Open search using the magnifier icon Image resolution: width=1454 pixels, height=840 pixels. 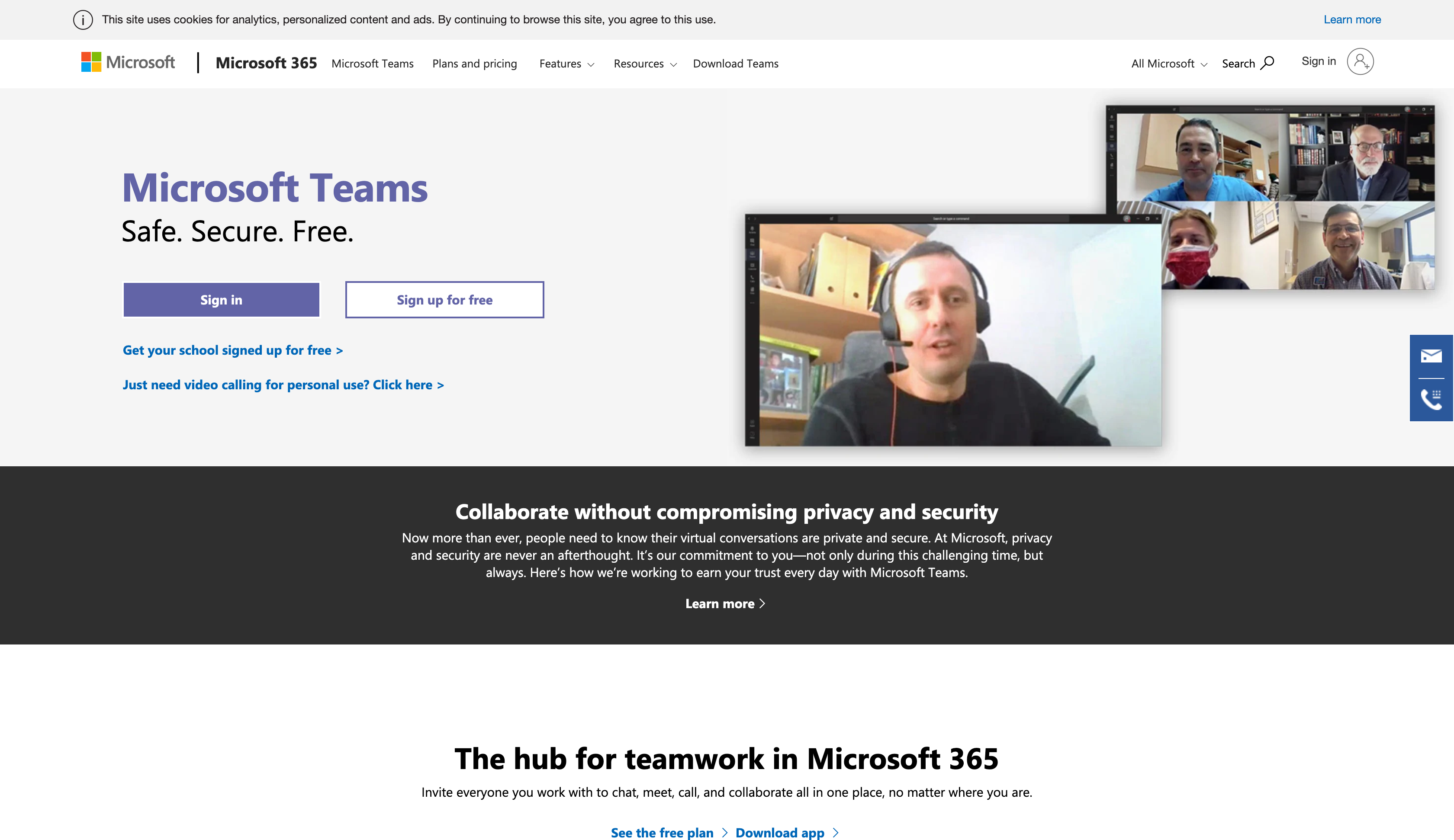pos(1267,62)
